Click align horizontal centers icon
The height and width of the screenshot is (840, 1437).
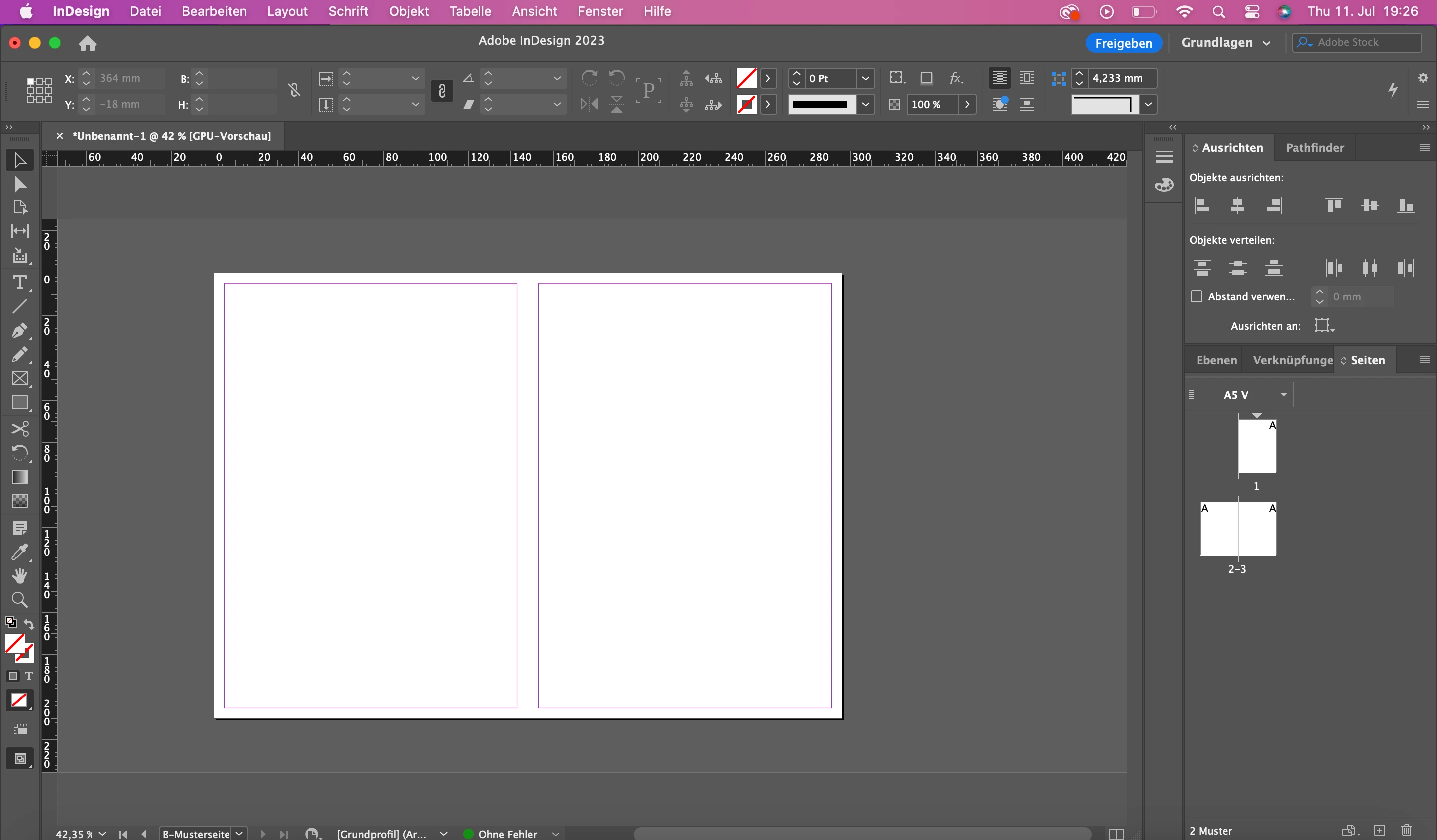[1237, 206]
